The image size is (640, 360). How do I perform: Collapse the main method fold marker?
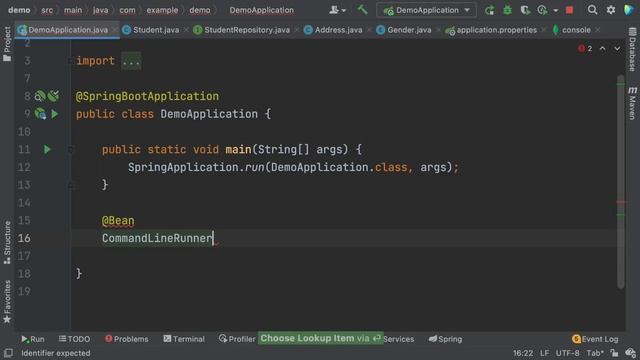point(70,149)
